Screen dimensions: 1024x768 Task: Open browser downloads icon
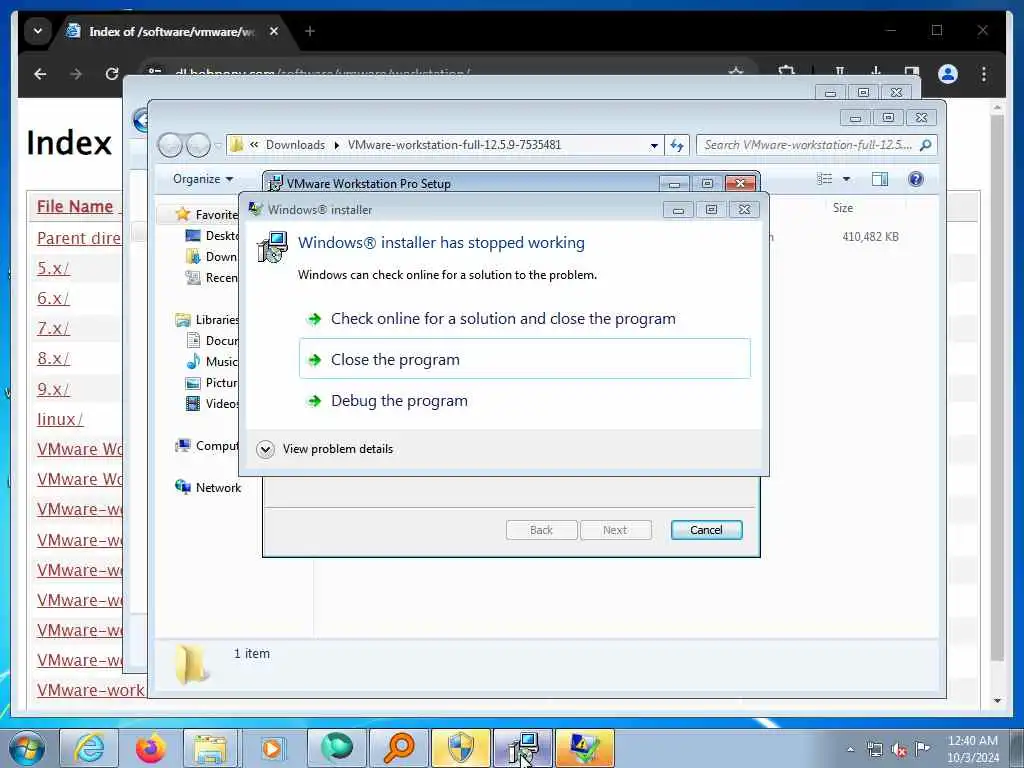tap(876, 71)
